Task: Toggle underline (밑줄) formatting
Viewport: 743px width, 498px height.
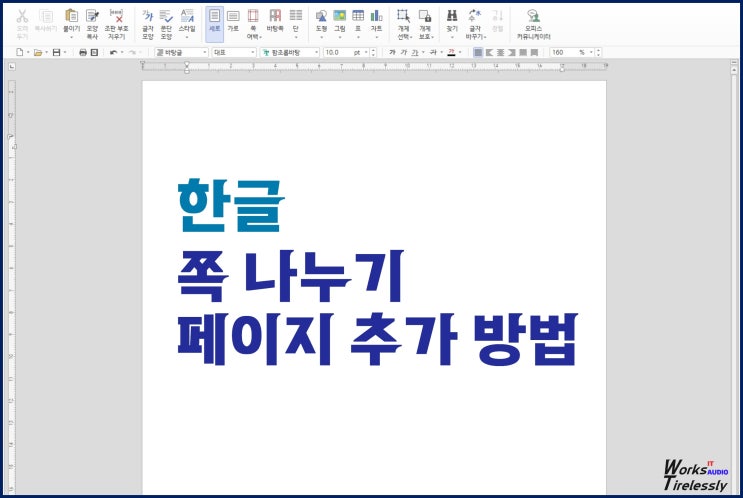Action: click(415, 52)
